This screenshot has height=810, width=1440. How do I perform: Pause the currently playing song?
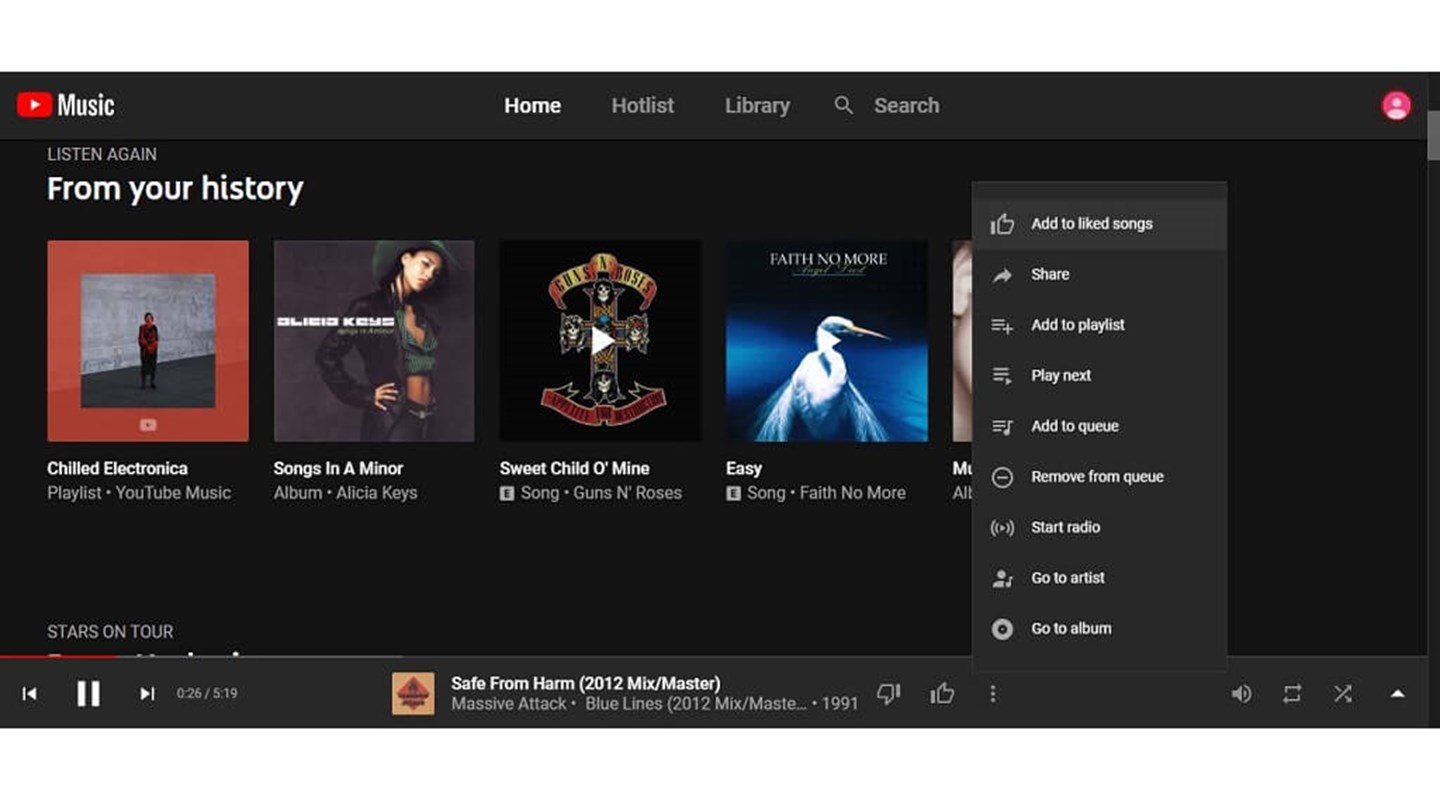(x=88, y=693)
